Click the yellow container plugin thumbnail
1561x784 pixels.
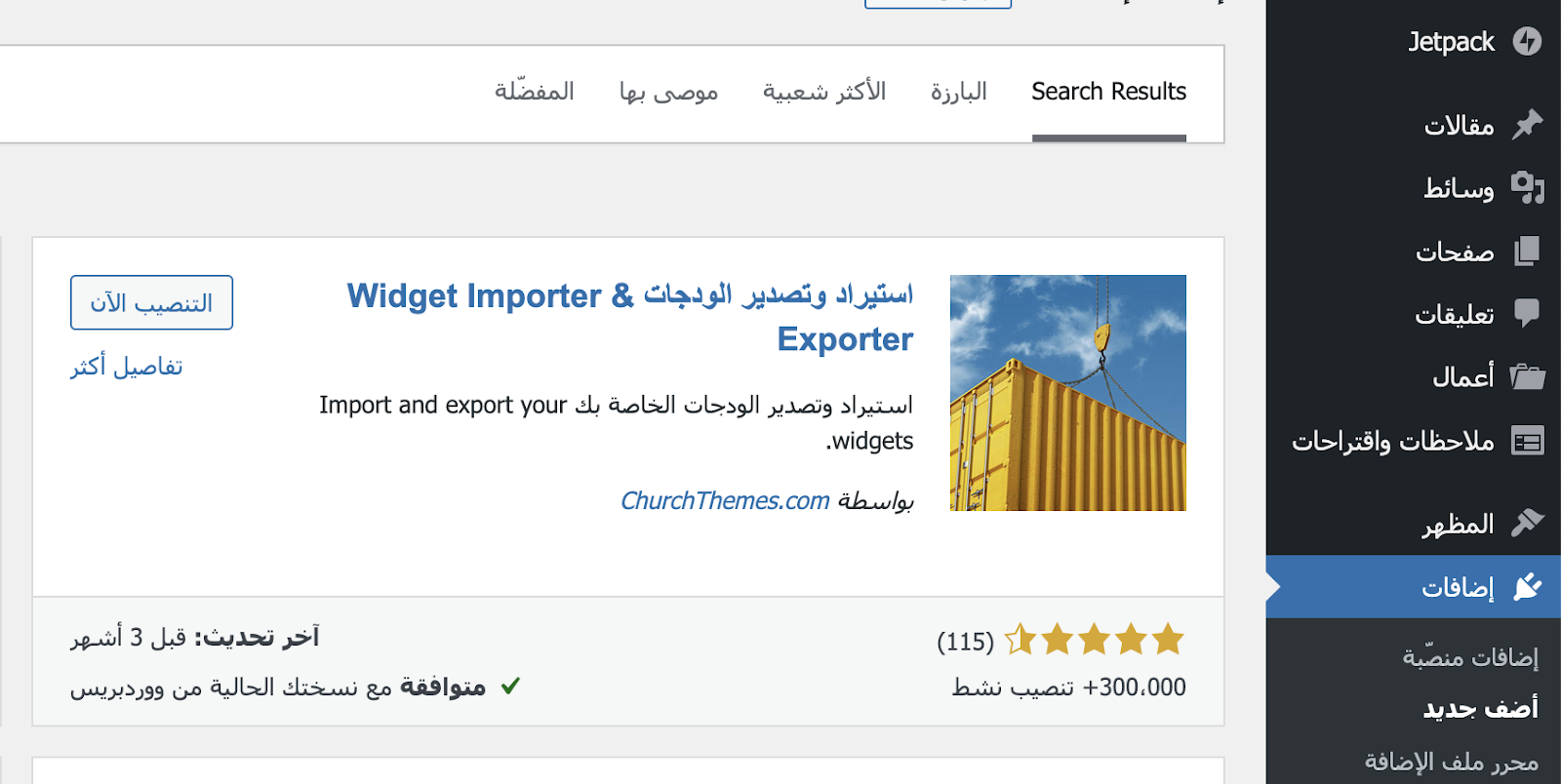tap(1068, 393)
